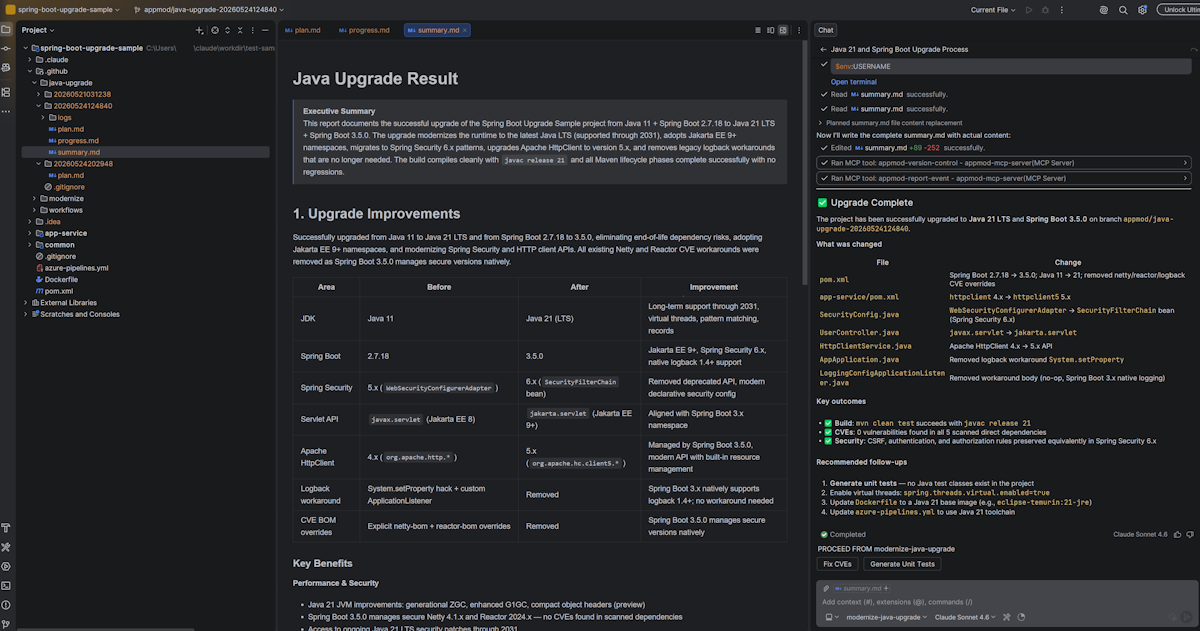Expand the appmod-version-control MCP tool row

[x=1004, y=162]
